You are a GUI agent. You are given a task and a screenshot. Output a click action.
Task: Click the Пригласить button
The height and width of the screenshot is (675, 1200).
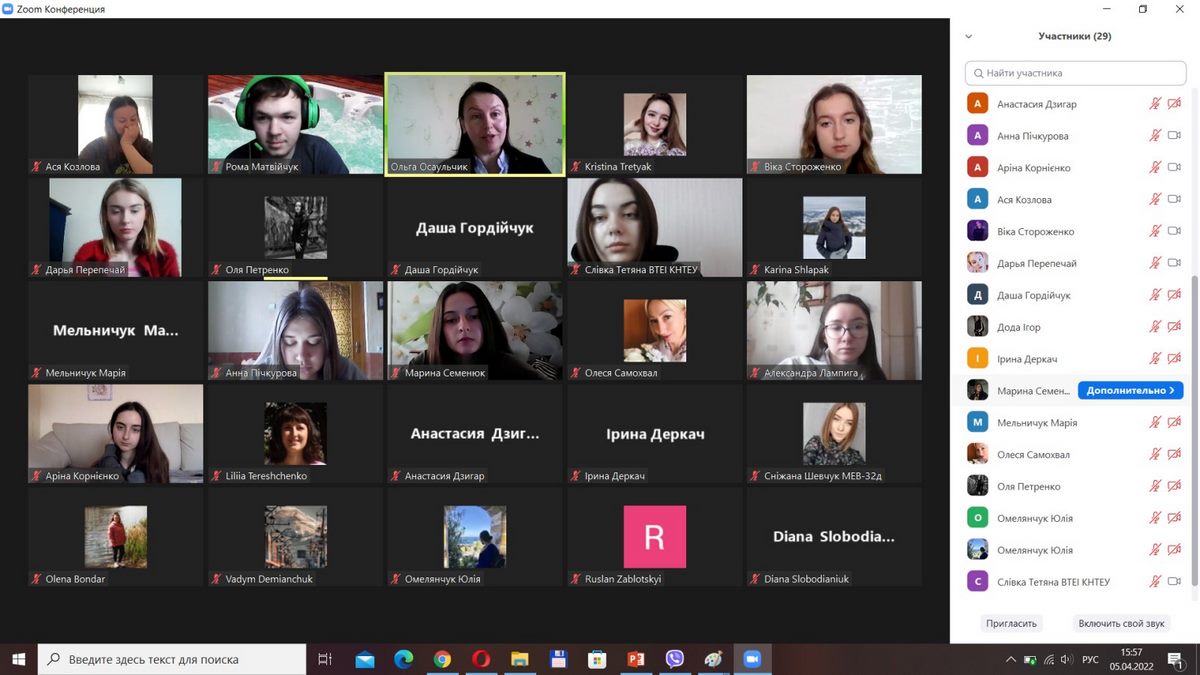coord(1011,623)
